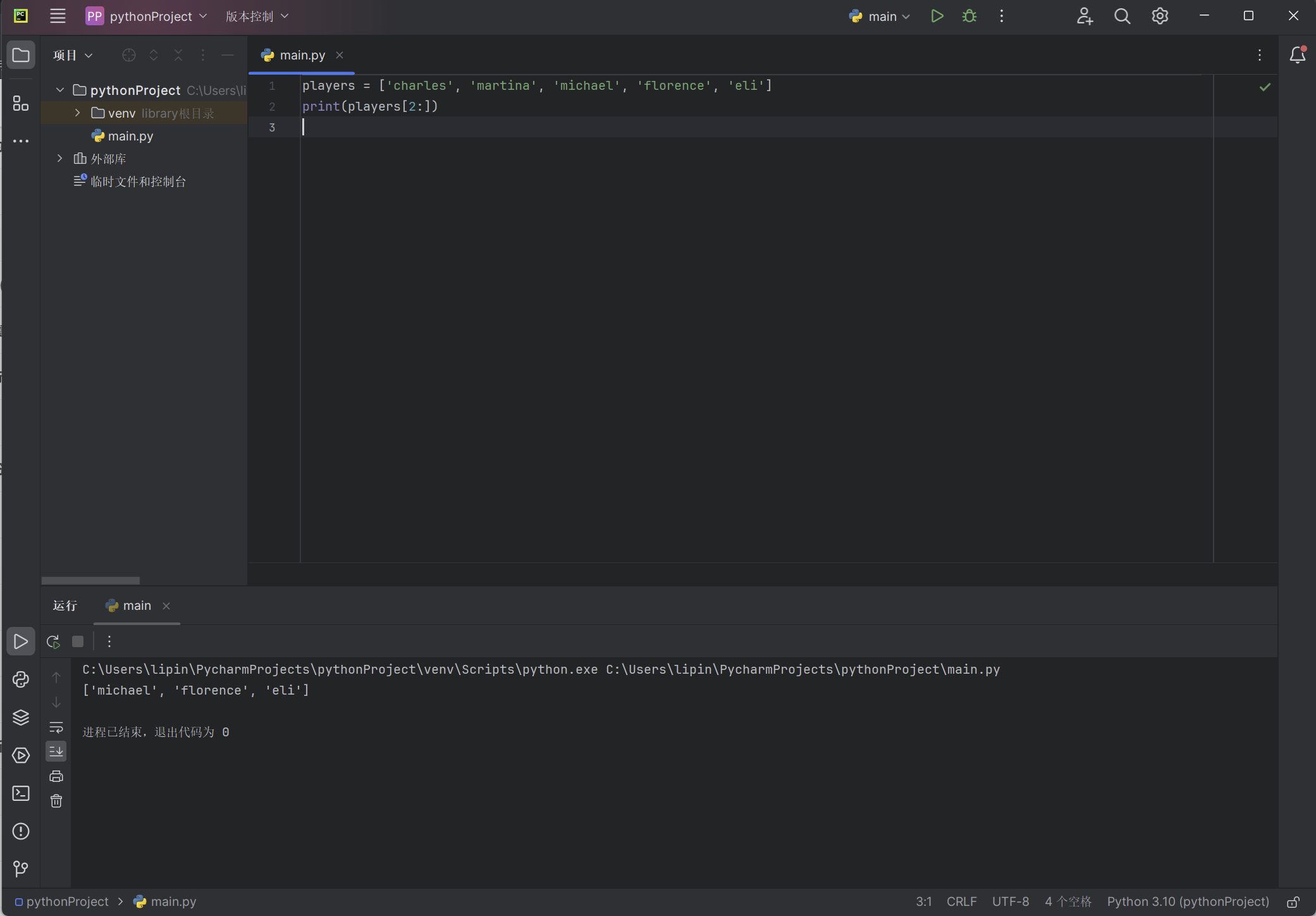Viewport: 1316px width, 916px height.
Task: Show more tool windows in left sidebar
Action: click(x=21, y=141)
